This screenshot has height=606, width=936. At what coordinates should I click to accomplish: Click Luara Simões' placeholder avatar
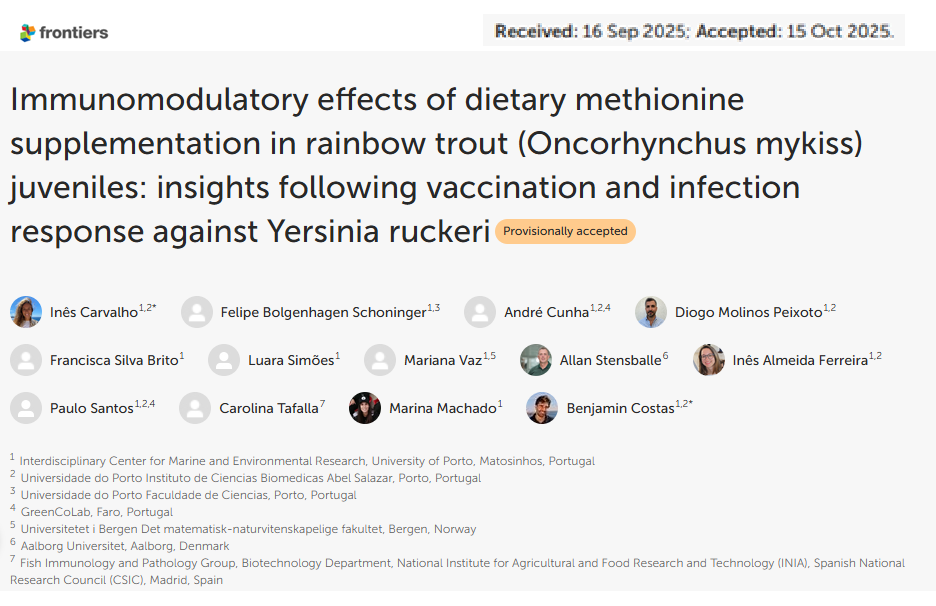224,360
